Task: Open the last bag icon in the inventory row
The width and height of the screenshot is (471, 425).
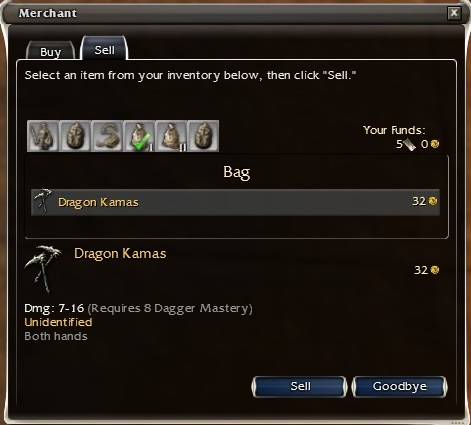Action: click(x=203, y=136)
